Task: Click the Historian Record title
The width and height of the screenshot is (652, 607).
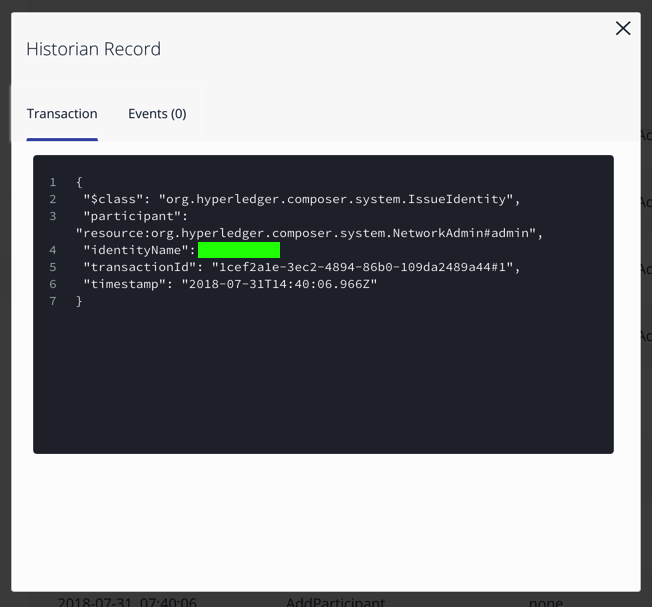Action: tap(93, 49)
